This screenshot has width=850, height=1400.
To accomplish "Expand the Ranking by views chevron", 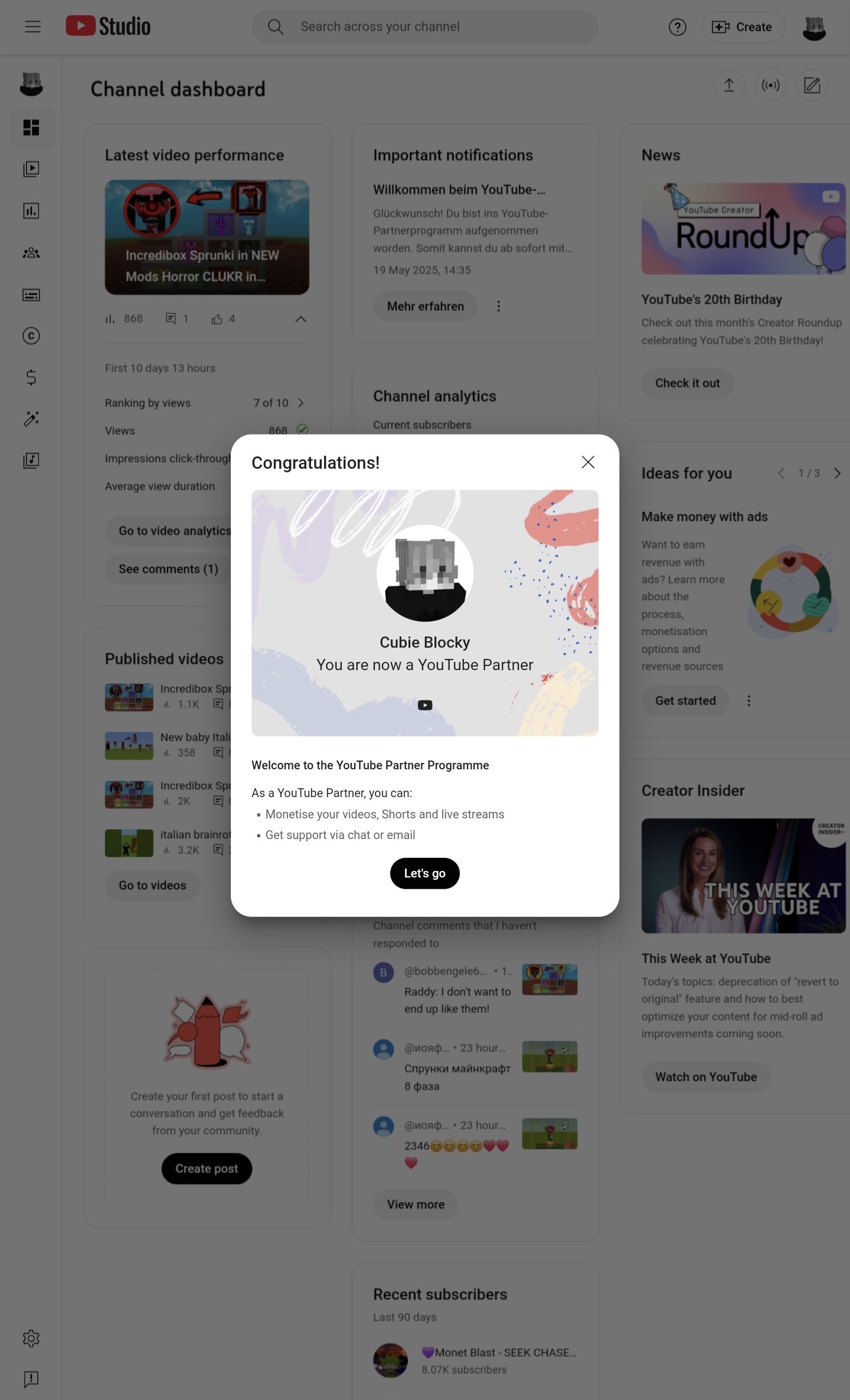I will (x=301, y=403).
